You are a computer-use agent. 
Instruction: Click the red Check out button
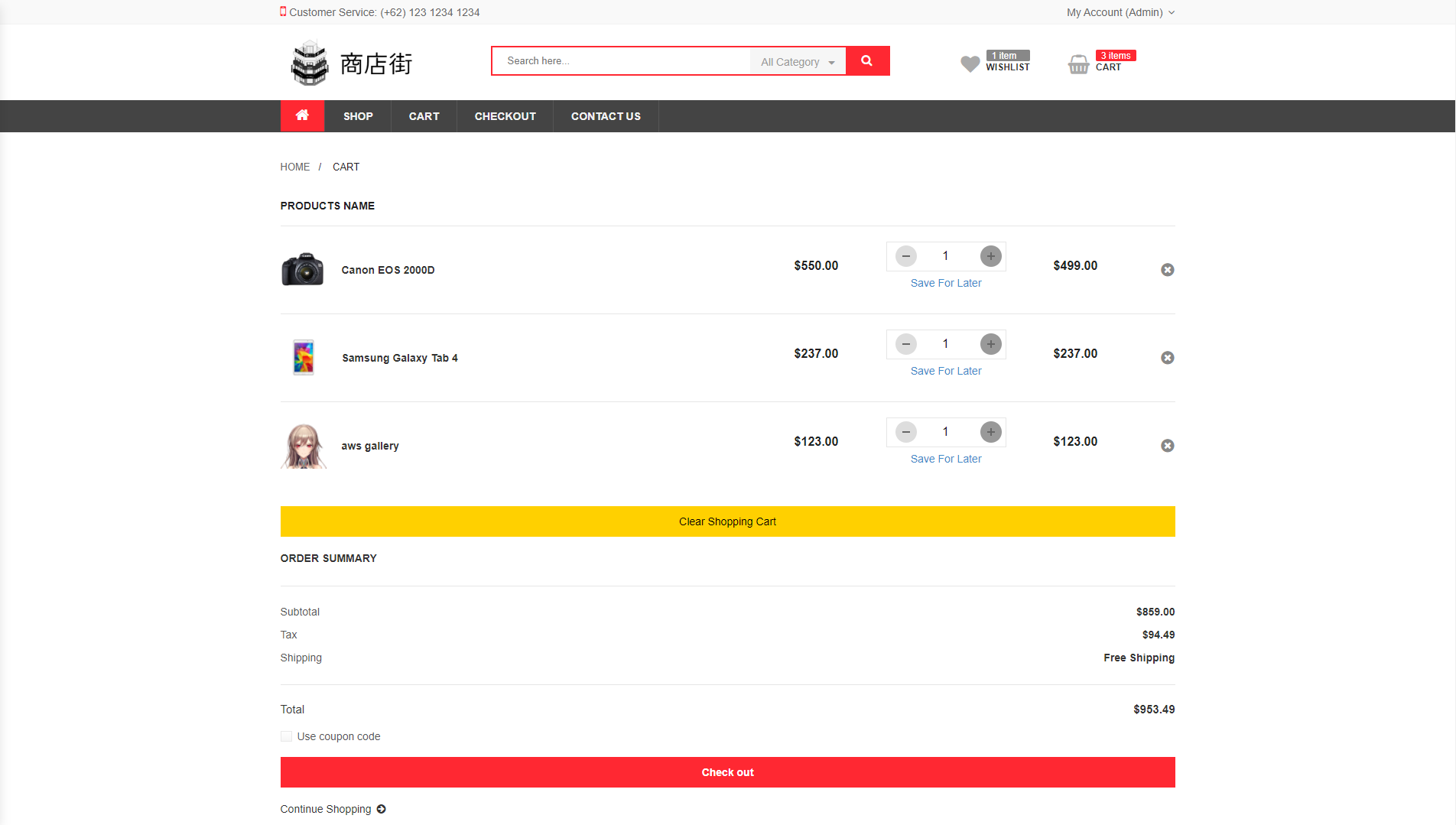pyautogui.click(x=728, y=772)
